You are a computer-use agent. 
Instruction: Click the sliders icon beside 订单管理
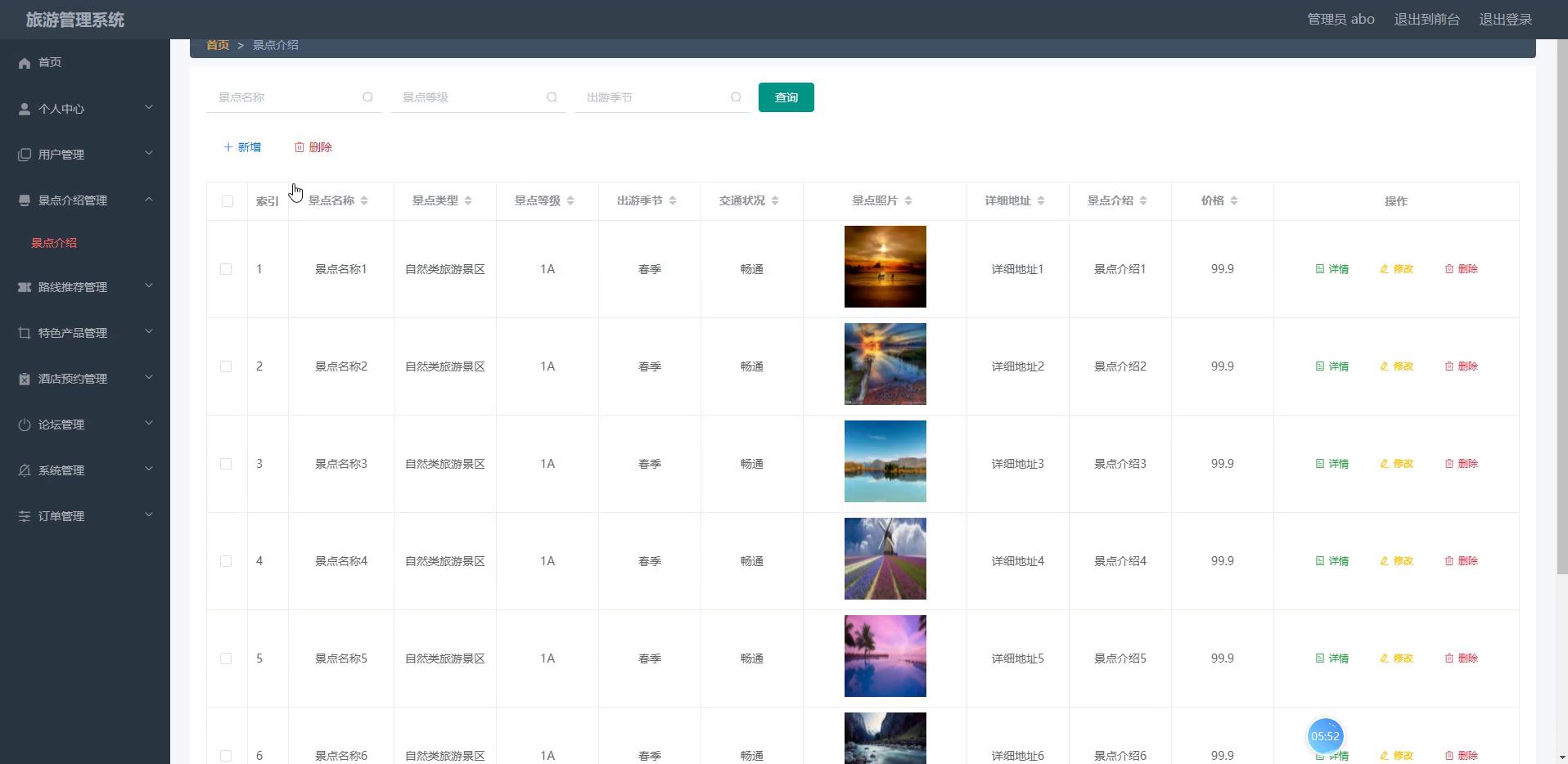(25, 516)
